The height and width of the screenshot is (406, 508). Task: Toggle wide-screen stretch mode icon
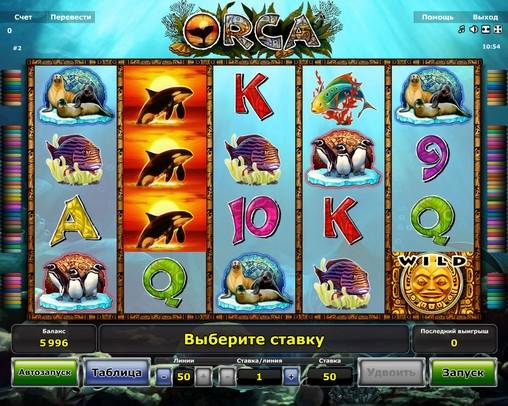coord(485,29)
